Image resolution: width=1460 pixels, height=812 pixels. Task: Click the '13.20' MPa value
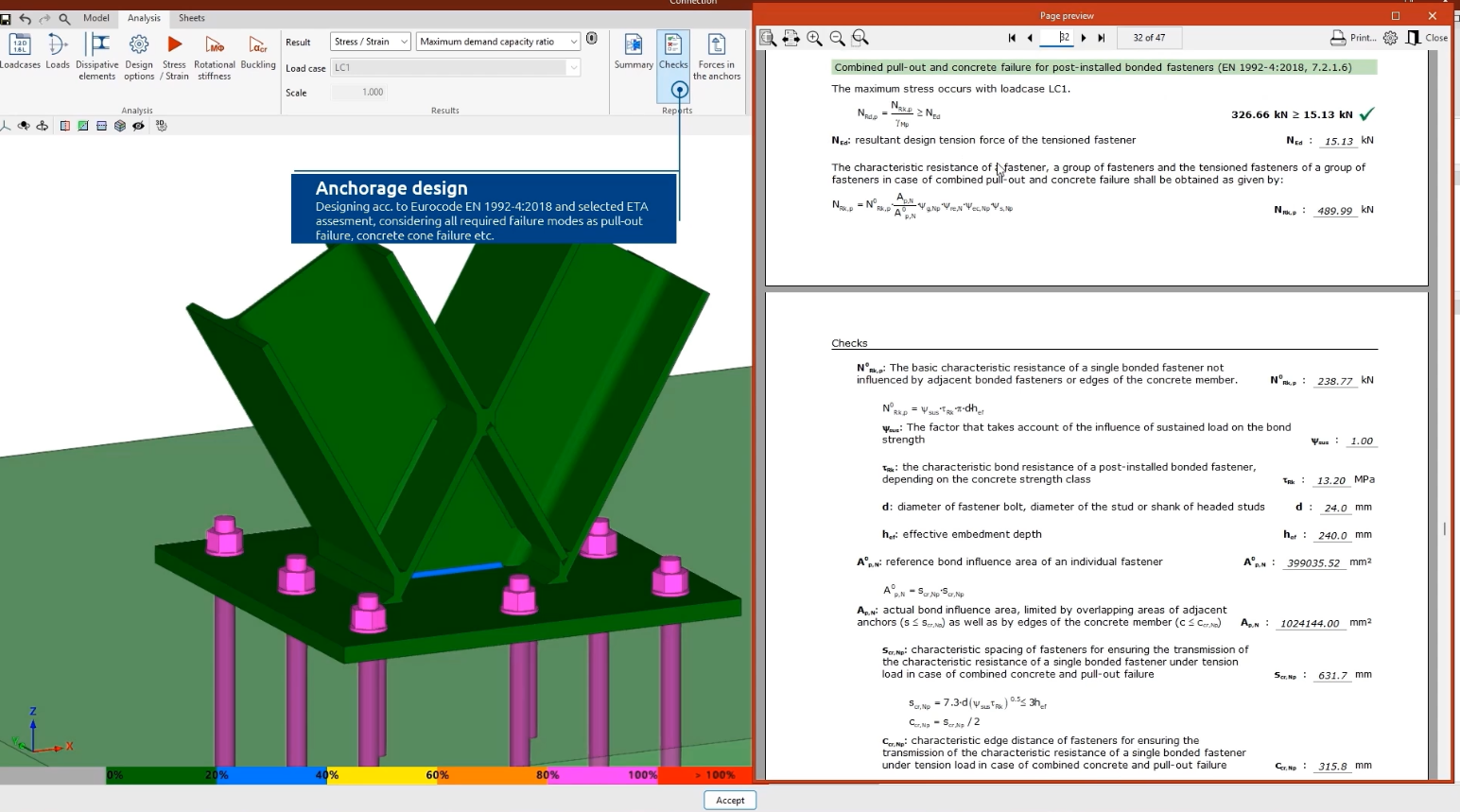point(1331,480)
